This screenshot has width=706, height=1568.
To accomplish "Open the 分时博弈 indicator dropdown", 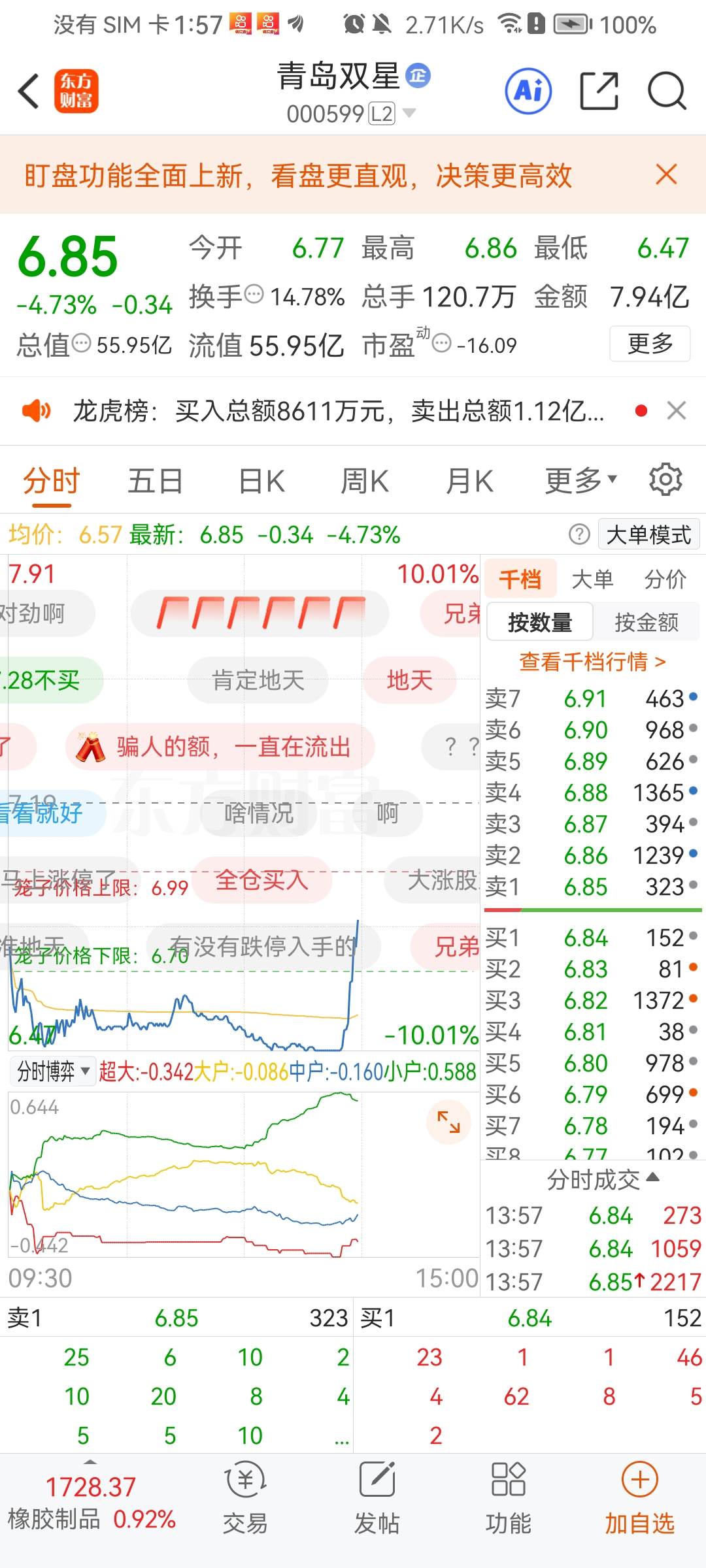I will pos(53,1071).
